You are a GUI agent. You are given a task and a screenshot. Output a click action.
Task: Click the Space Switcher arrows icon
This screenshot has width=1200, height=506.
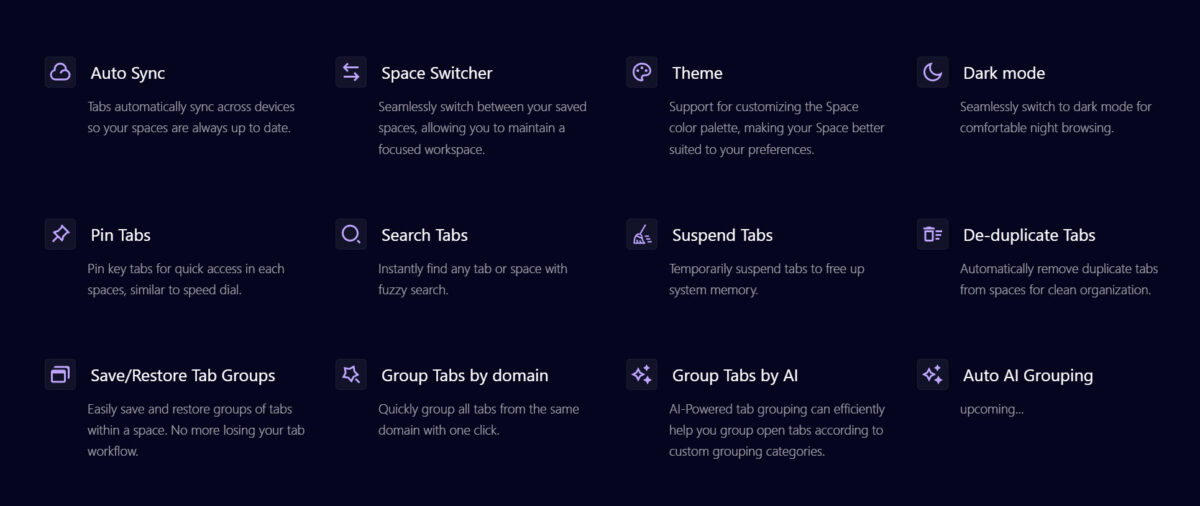tap(351, 72)
